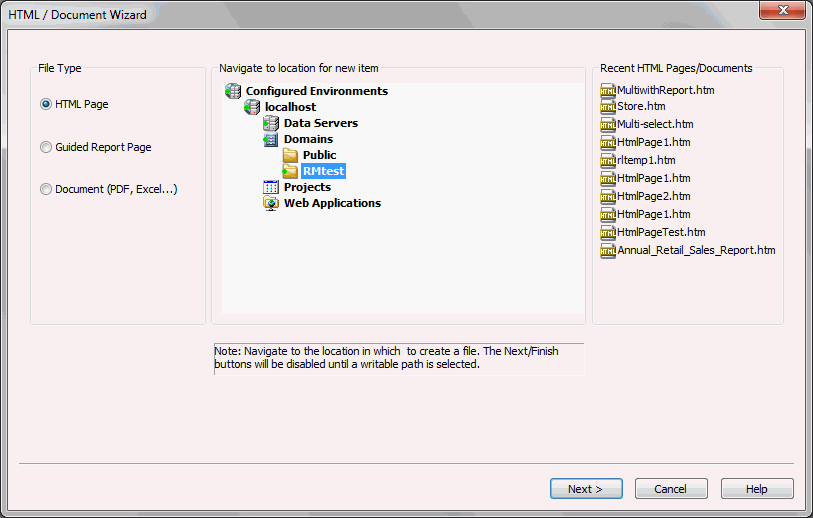This screenshot has width=813, height=518.
Task: Select Document (PDF, Excel...) file type
Action: (46, 189)
